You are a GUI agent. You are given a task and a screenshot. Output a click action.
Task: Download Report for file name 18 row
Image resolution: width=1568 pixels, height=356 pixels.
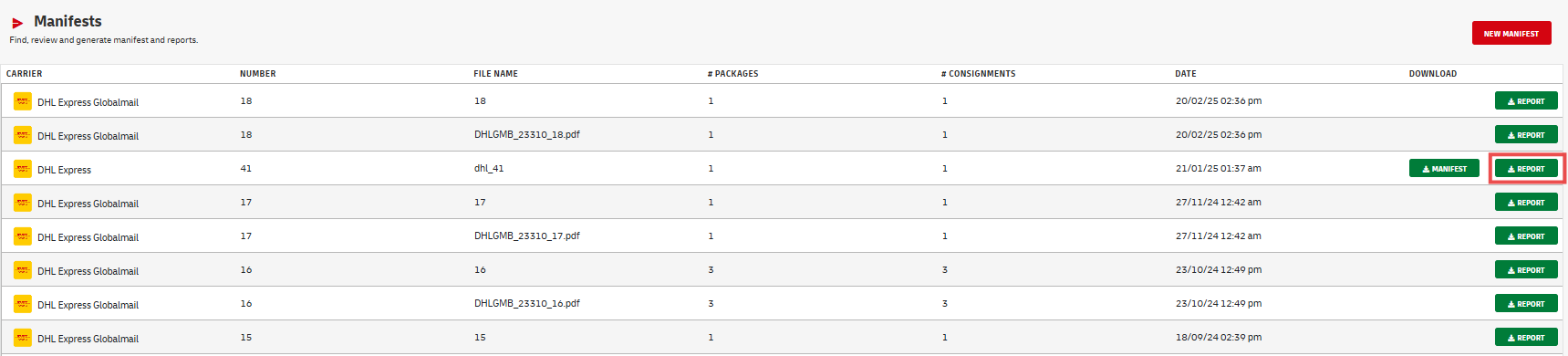click(x=1526, y=100)
